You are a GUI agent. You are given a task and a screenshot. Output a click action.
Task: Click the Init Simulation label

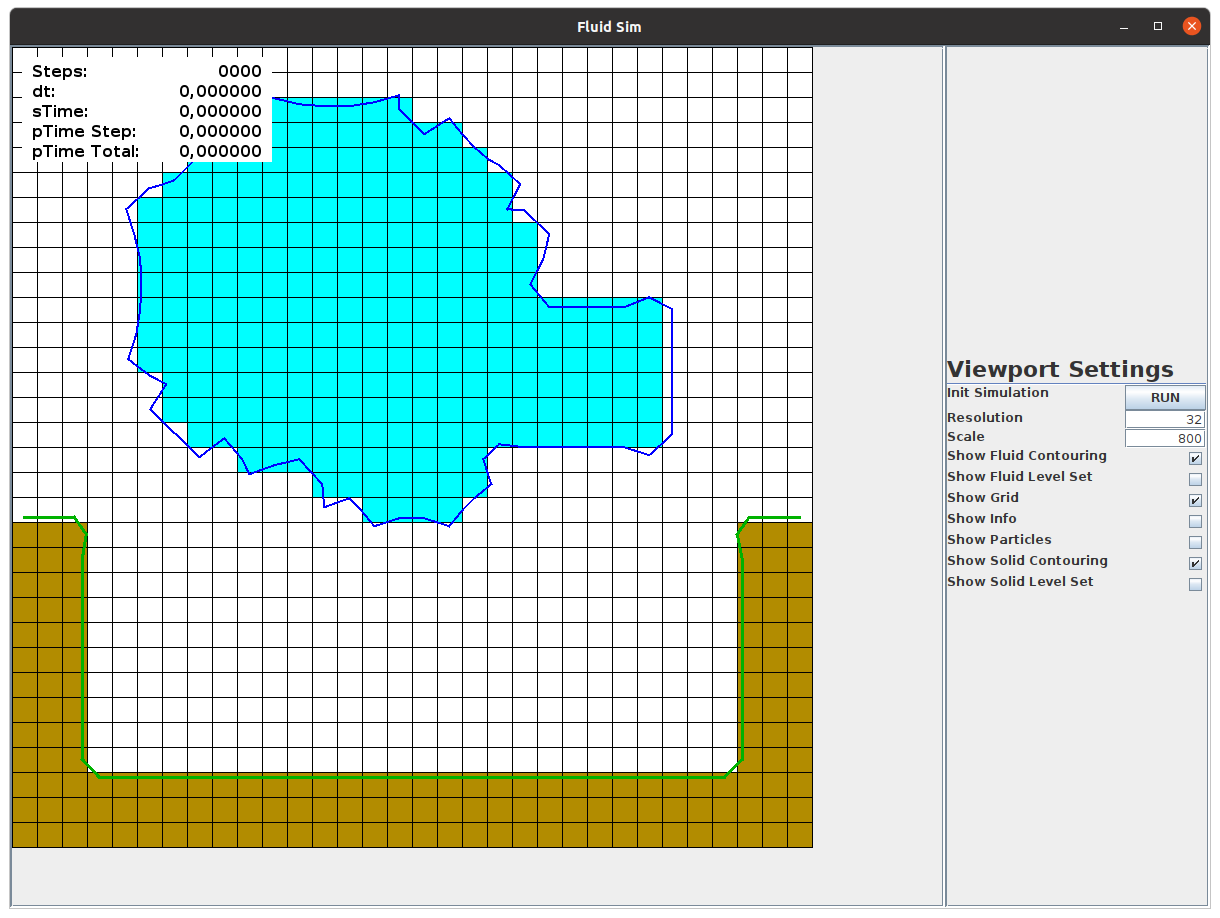coord(998,392)
